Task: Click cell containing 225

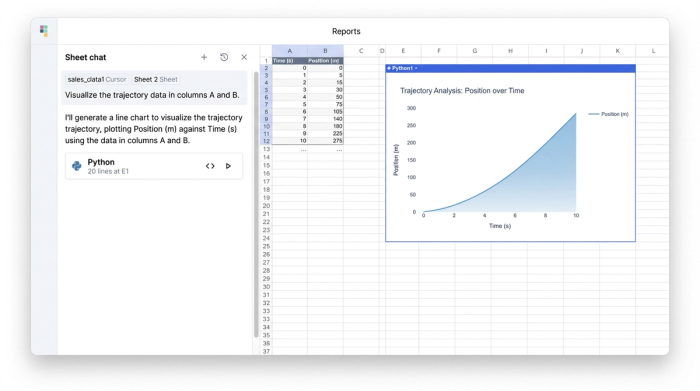Action: [325, 133]
